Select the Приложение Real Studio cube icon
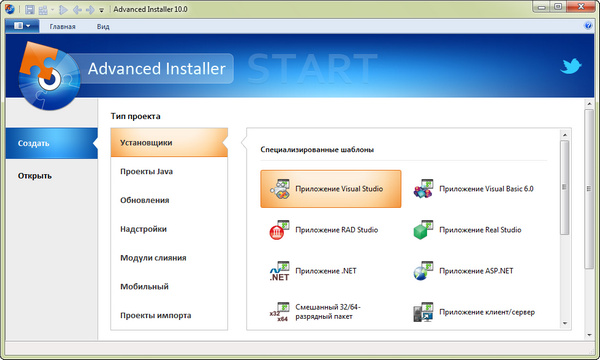 423,230
